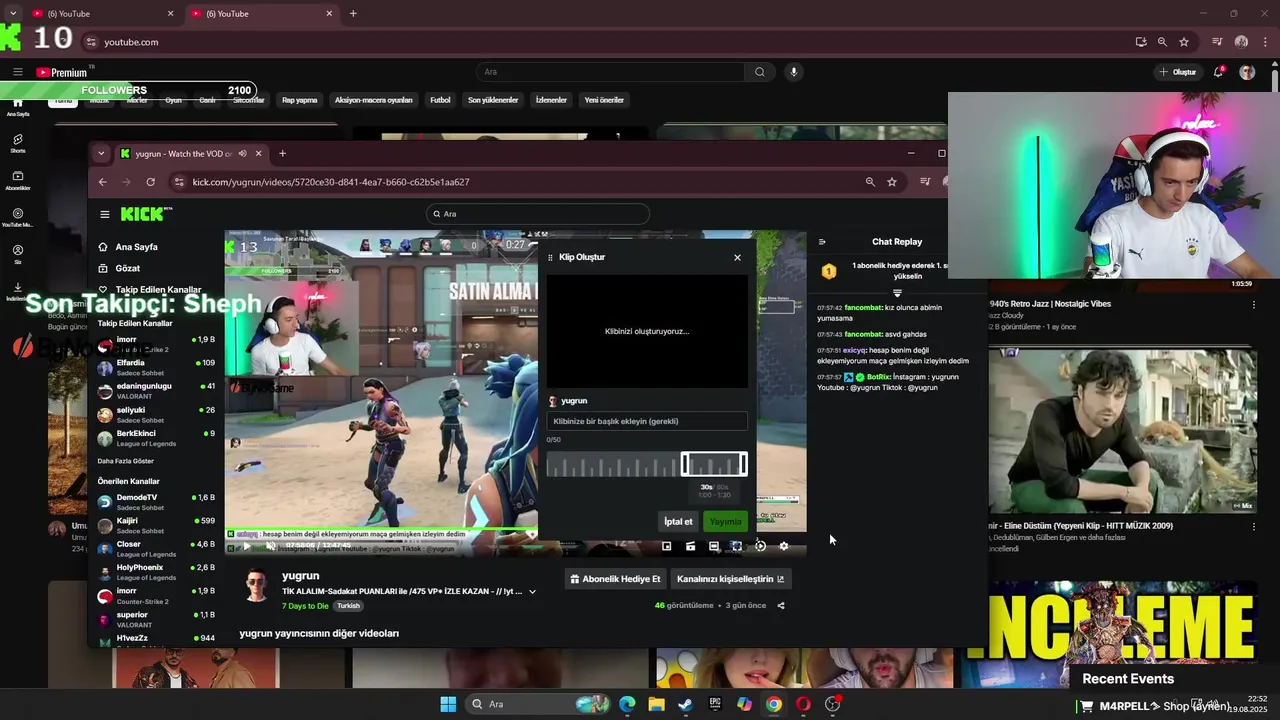Open 7 Days to Die category link

point(305,606)
